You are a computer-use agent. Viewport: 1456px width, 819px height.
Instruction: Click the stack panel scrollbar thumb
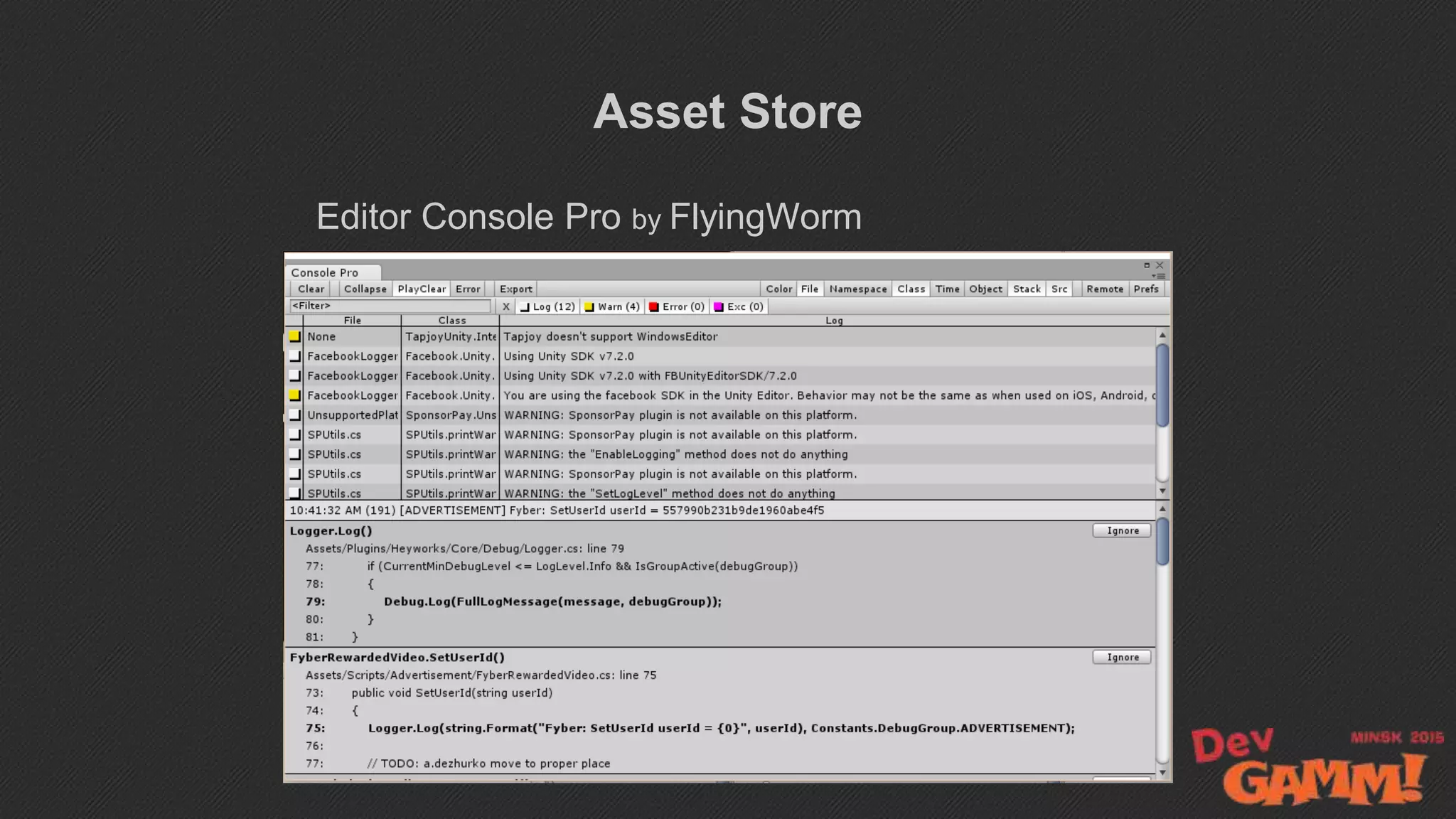point(1162,542)
